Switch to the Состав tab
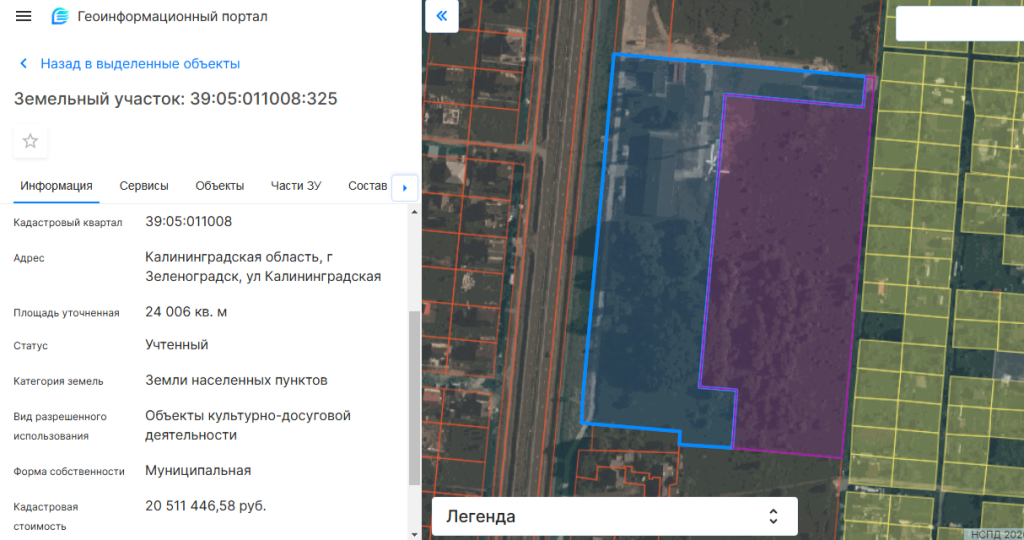This screenshot has width=1024, height=540. [x=367, y=186]
